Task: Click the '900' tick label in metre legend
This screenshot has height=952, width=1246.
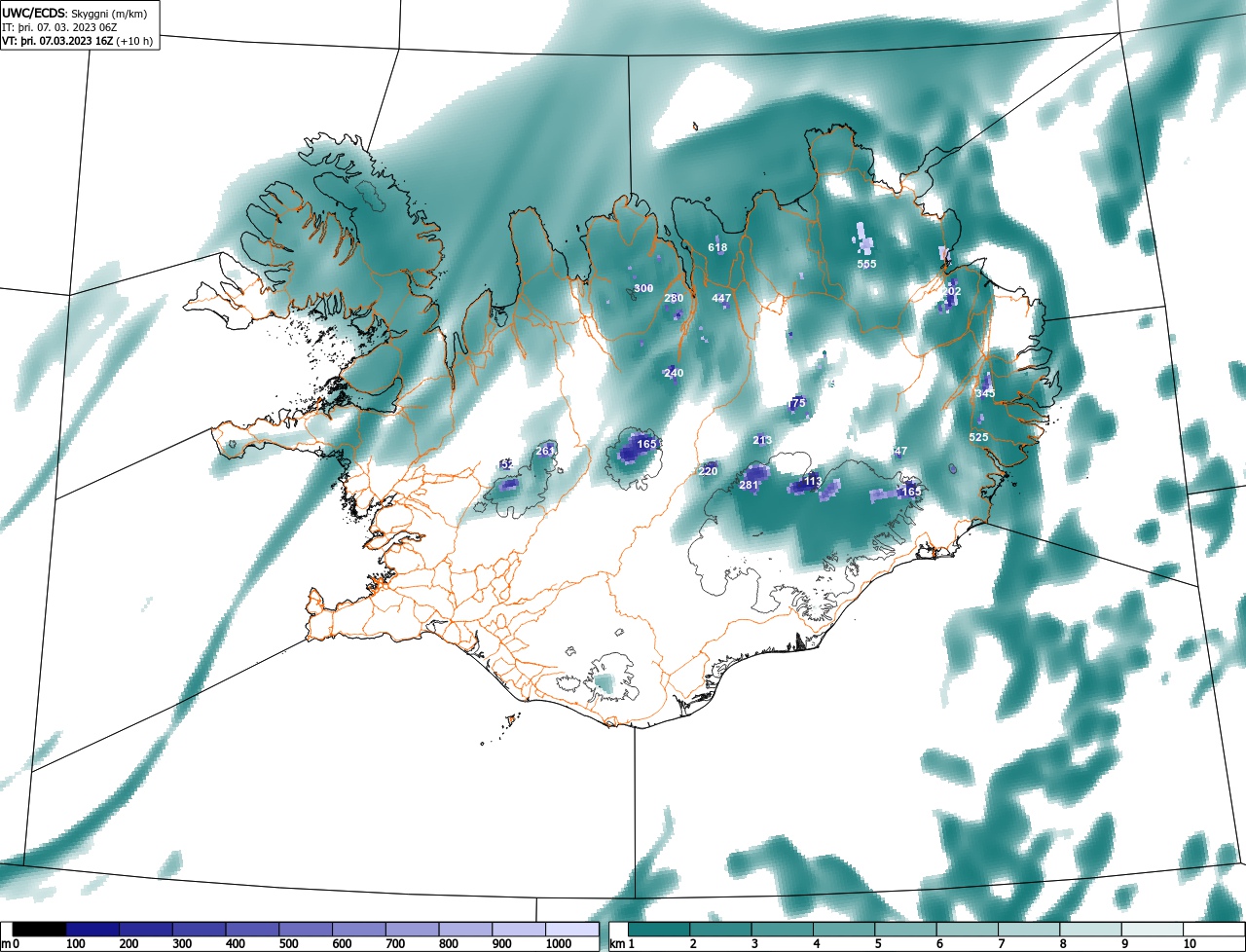Action: tap(501, 944)
